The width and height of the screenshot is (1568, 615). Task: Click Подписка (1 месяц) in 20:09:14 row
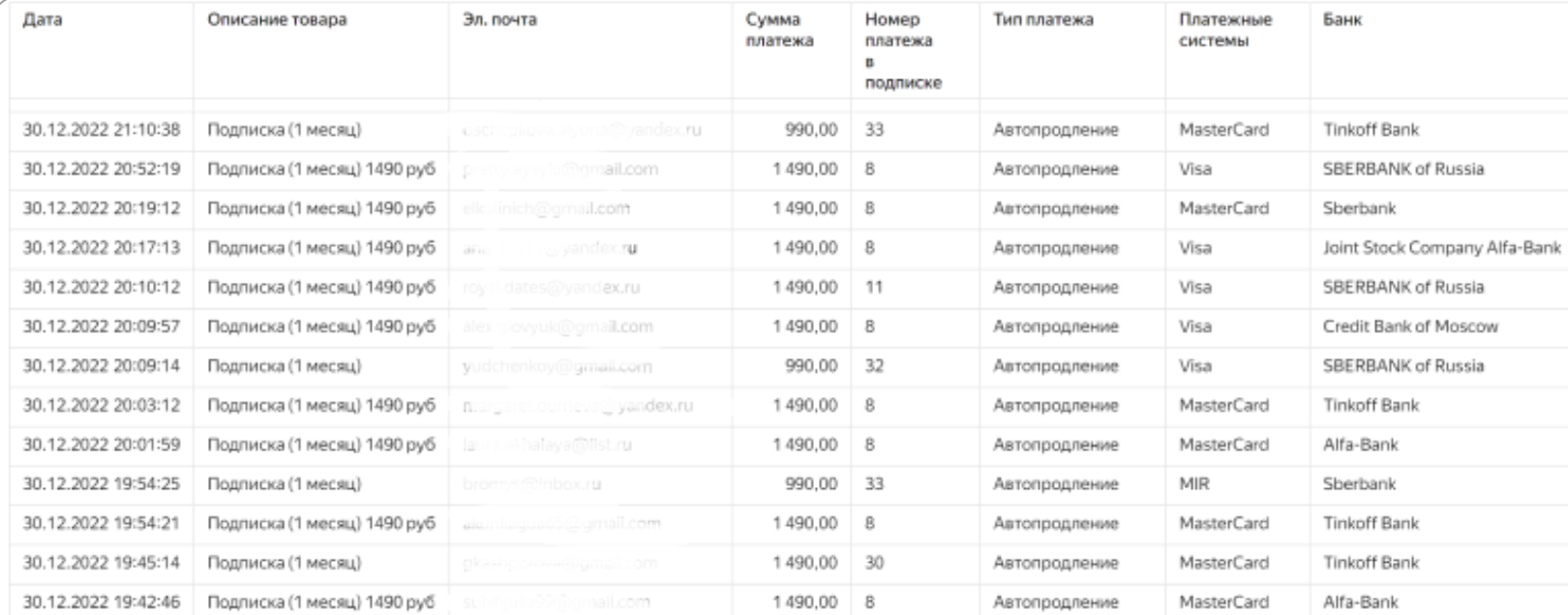[285, 366]
